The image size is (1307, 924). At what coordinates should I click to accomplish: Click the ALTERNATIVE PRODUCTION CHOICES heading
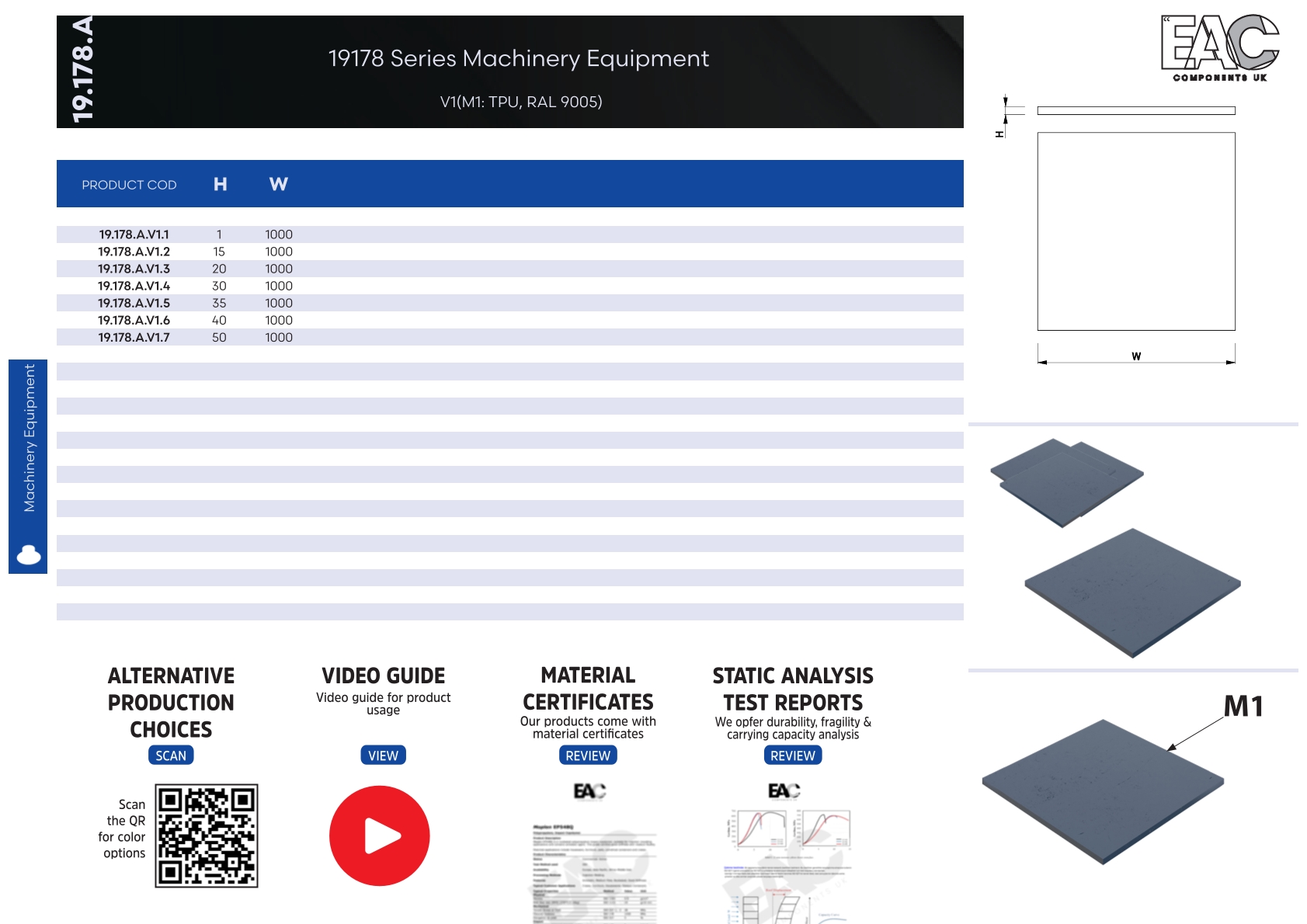click(x=171, y=702)
